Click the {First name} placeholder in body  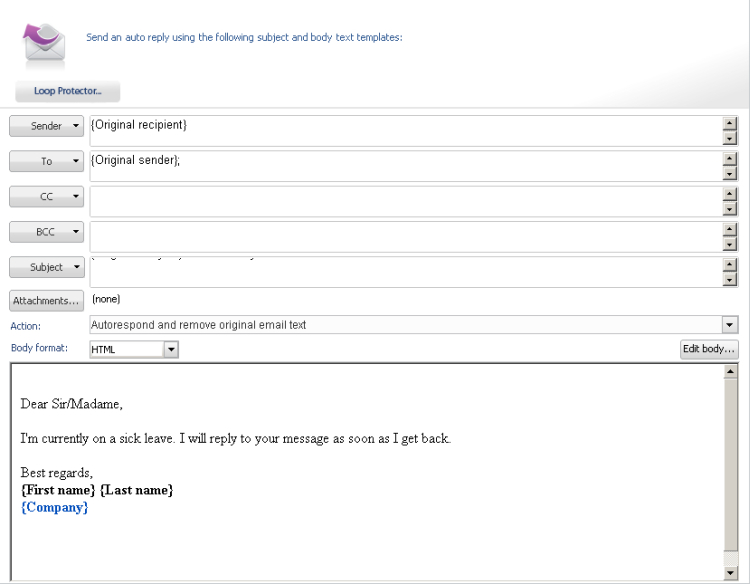(x=58, y=490)
